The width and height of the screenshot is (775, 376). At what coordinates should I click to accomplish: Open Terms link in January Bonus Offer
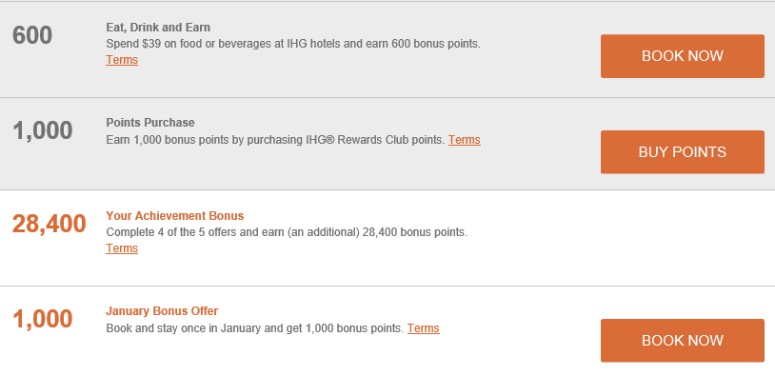[423, 328]
